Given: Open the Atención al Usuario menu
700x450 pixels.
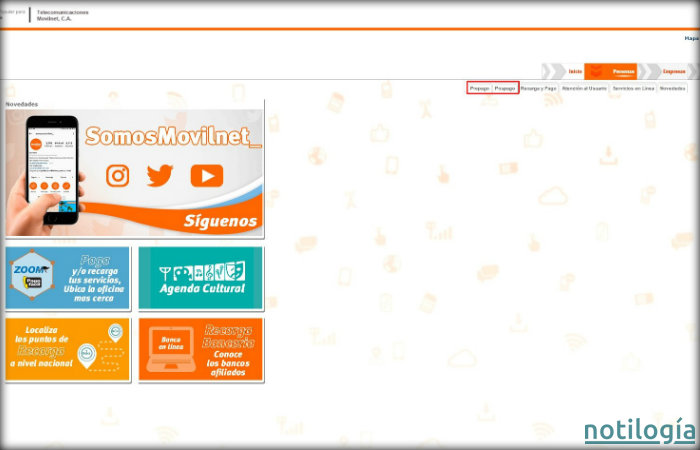Looking at the screenshot, I should pyautogui.click(x=584, y=88).
